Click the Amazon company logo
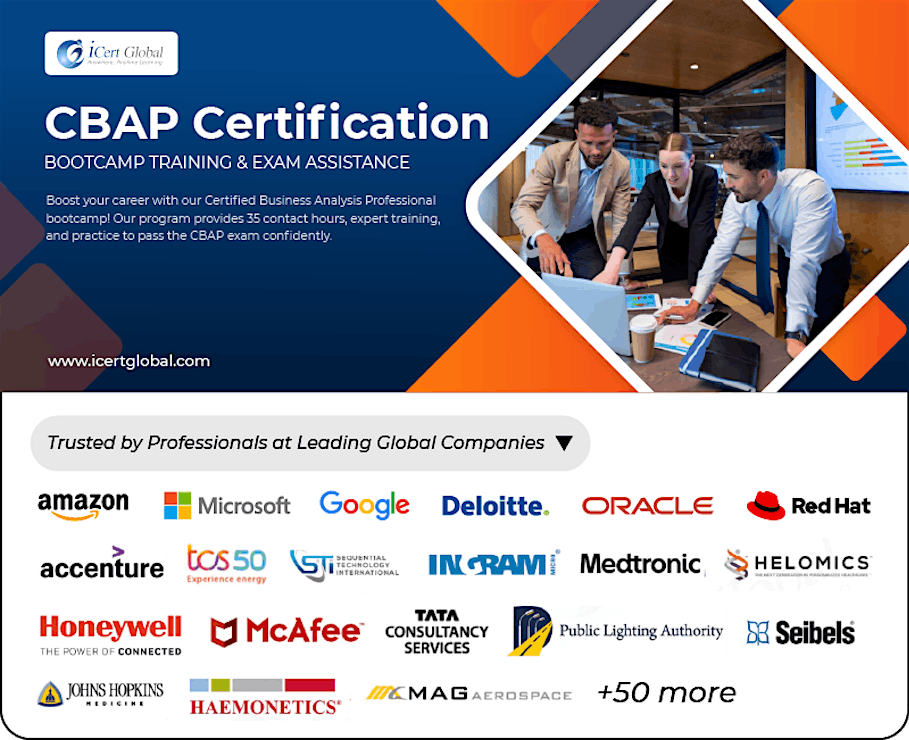Viewport: 909px width, 740px height. tap(84, 502)
